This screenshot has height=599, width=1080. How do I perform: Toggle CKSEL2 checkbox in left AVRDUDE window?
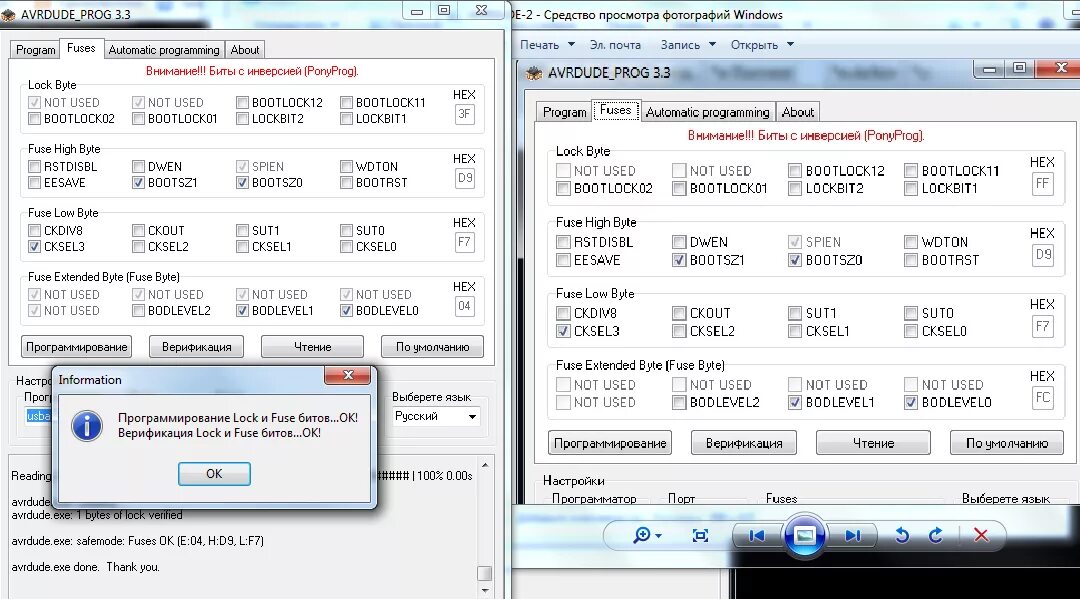[x=138, y=246]
